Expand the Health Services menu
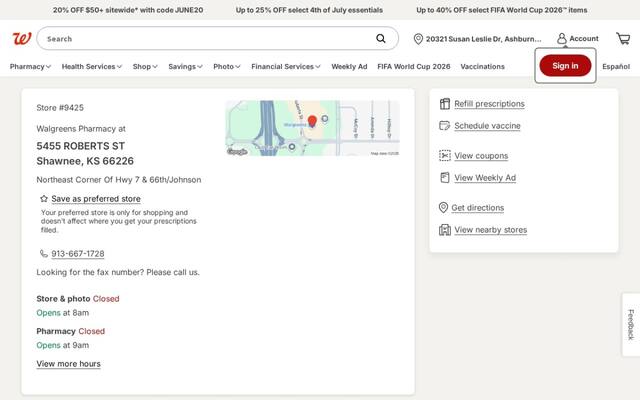 pyautogui.click(x=91, y=66)
